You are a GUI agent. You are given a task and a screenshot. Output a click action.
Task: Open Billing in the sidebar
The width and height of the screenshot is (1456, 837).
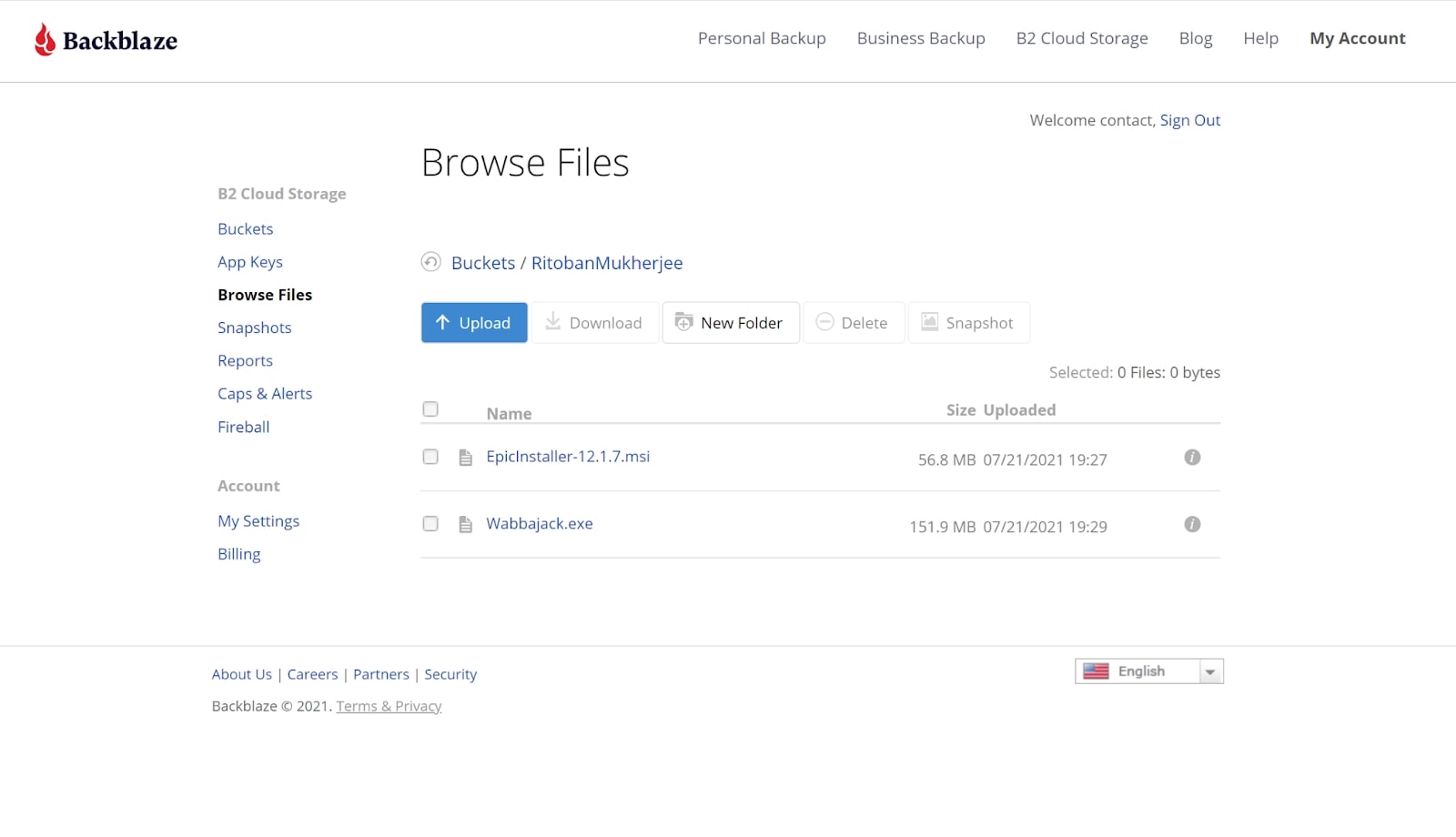click(x=239, y=554)
